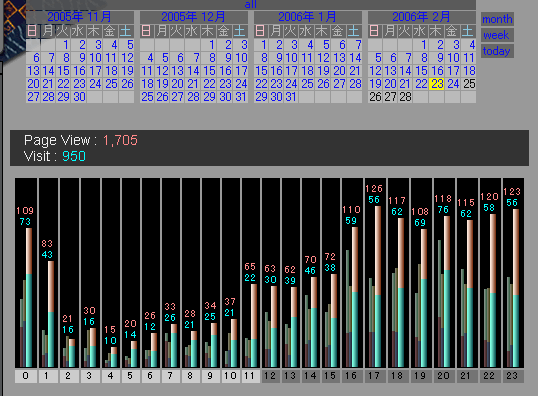
Task: Jump to today's stats
Action: click(x=496, y=51)
